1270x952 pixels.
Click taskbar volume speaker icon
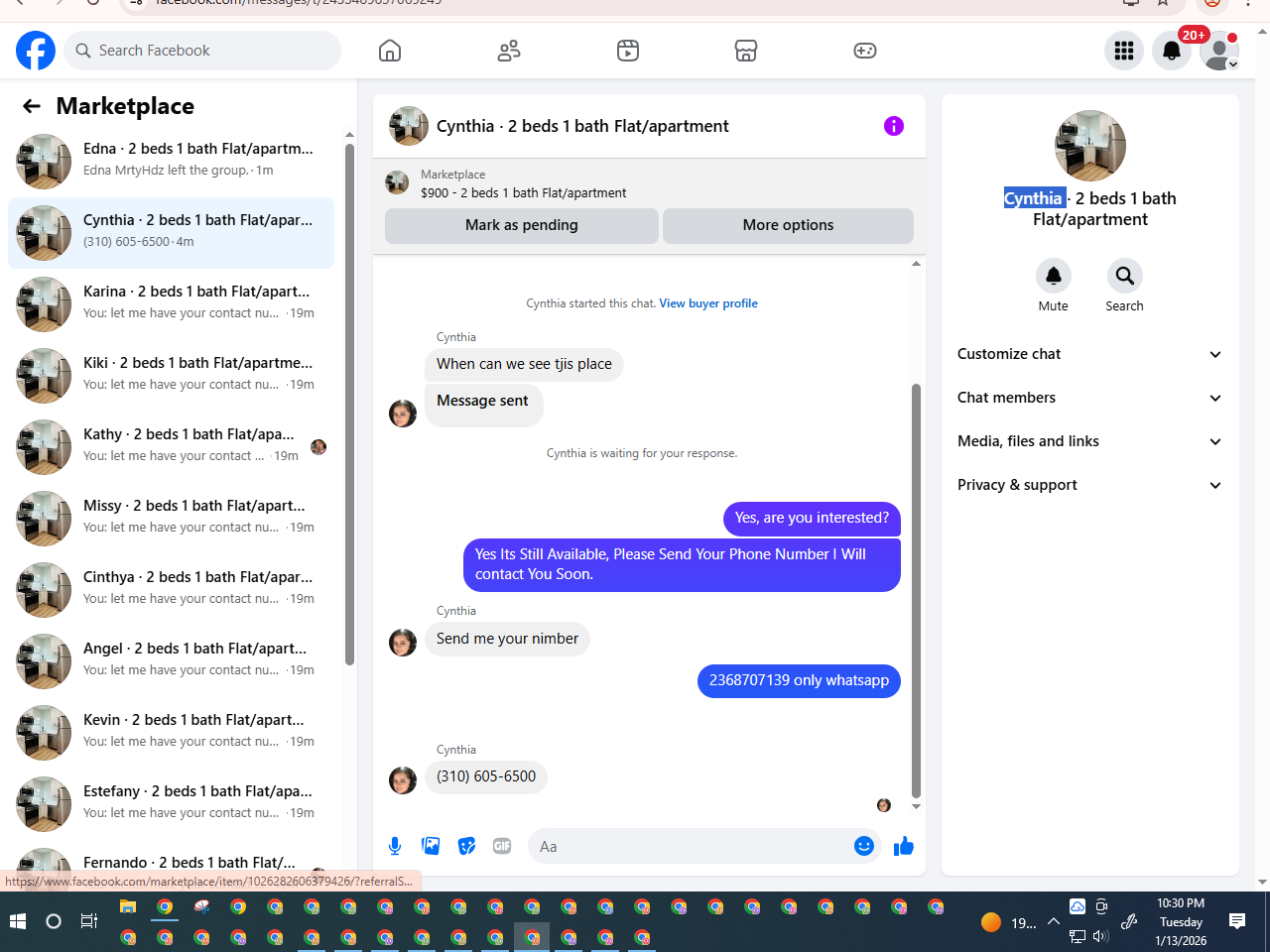(x=1100, y=936)
